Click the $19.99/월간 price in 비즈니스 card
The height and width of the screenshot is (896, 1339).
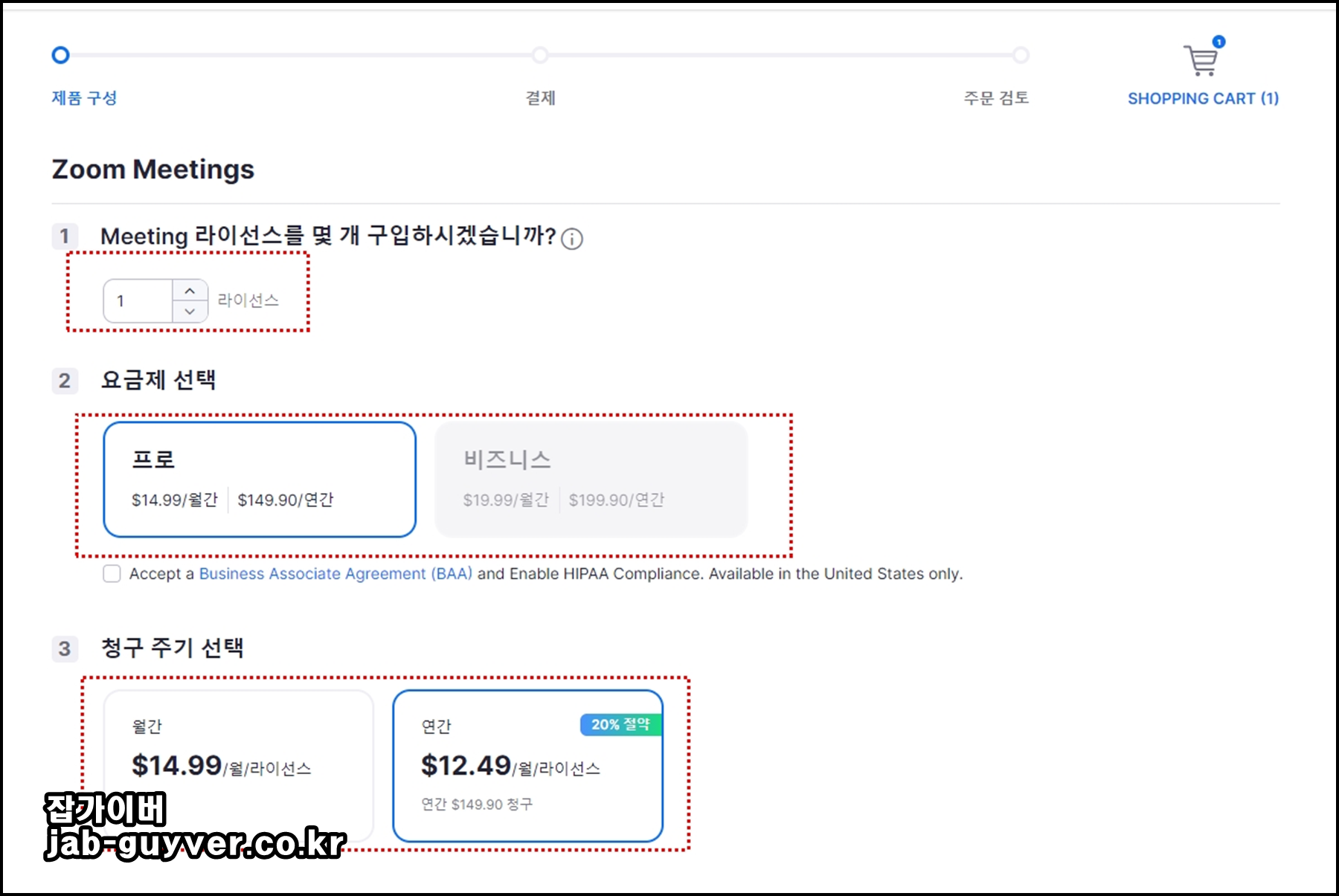point(506,500)
